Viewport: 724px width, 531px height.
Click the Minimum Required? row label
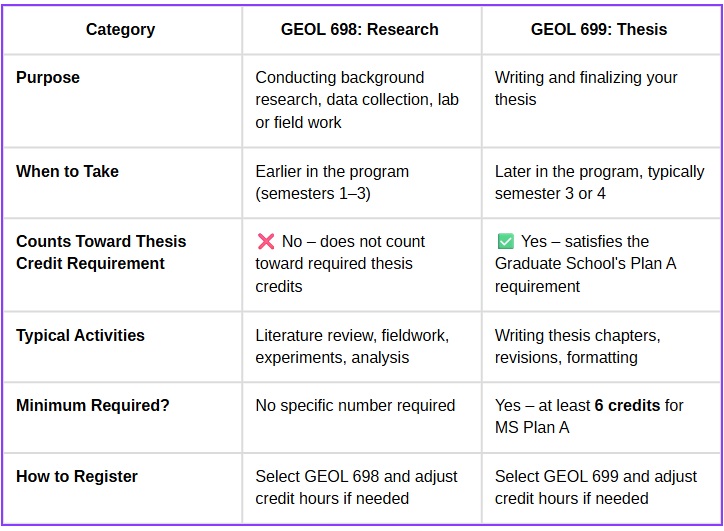coord(93,406)
